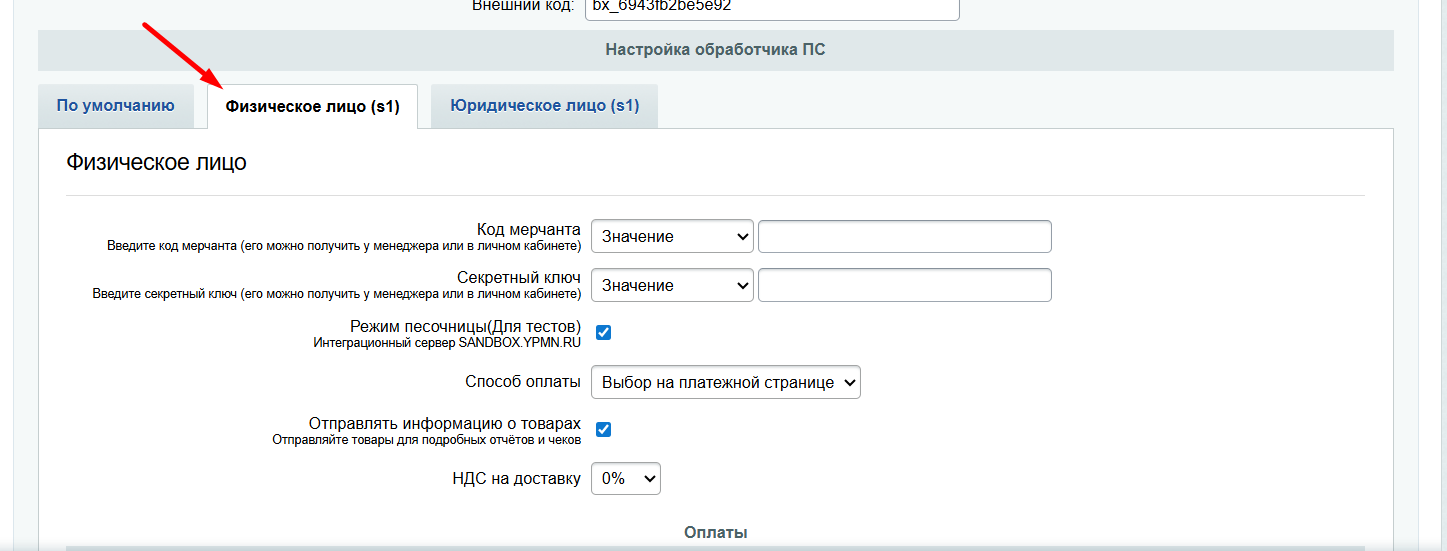Click the Отправлять информацию о товарах label
Image resolution: width=1447 pixels, height=551 pixels.
click(x=444, y=424)
